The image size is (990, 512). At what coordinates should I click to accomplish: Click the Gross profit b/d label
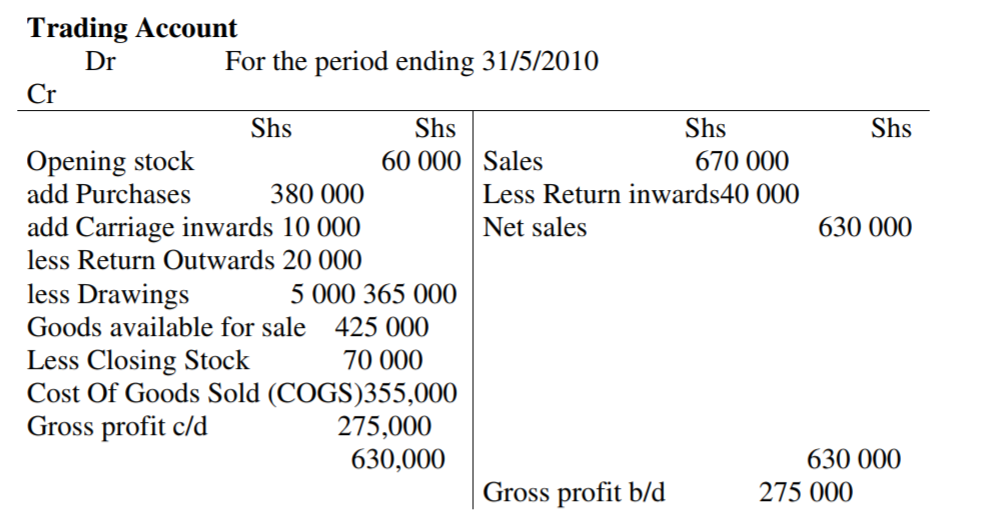574,492
